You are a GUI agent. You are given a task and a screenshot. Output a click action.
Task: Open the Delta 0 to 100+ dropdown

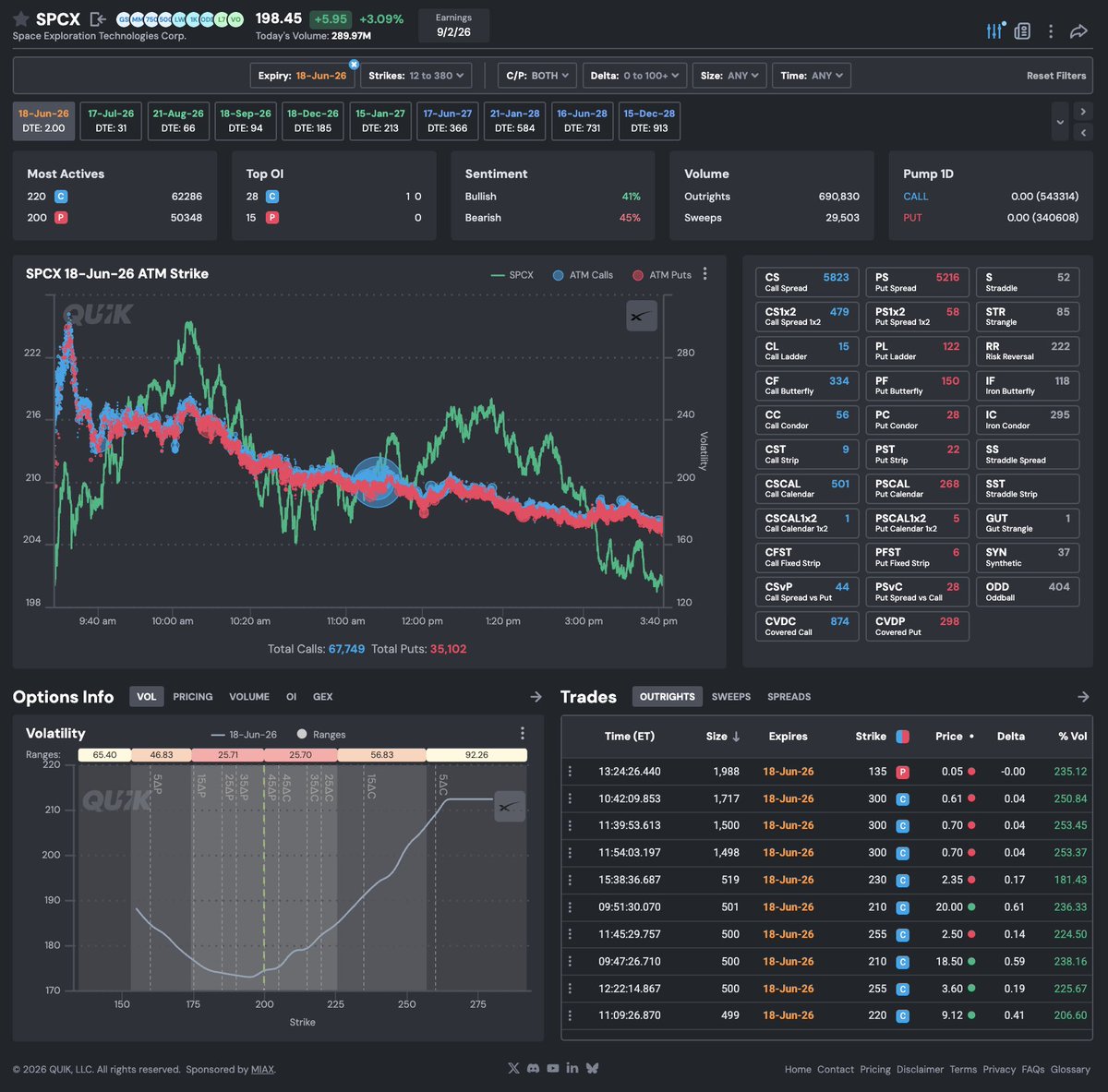pos(634,76)
